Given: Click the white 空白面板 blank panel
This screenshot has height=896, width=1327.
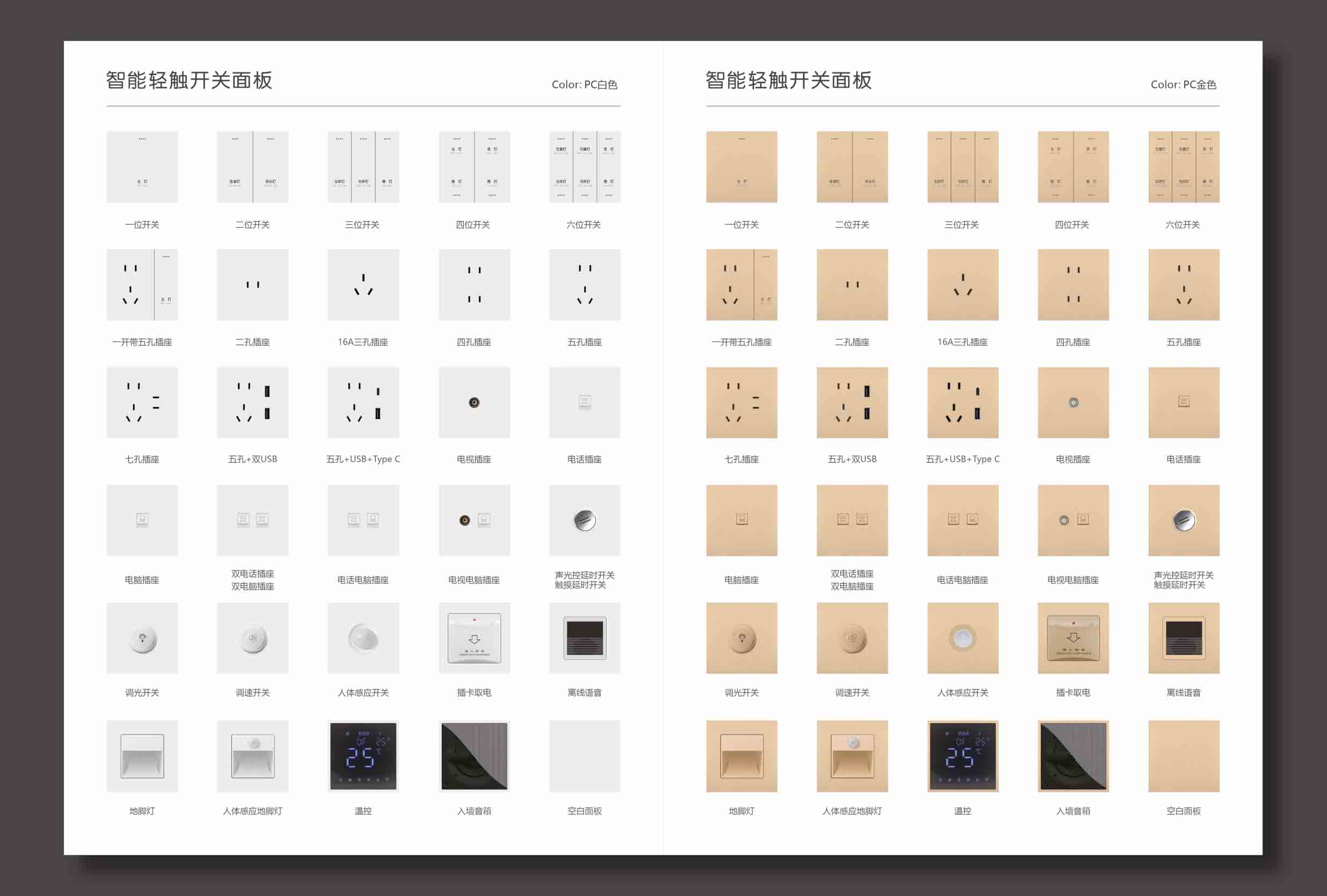Looking at the screenshot, I should tap(584, 756).
